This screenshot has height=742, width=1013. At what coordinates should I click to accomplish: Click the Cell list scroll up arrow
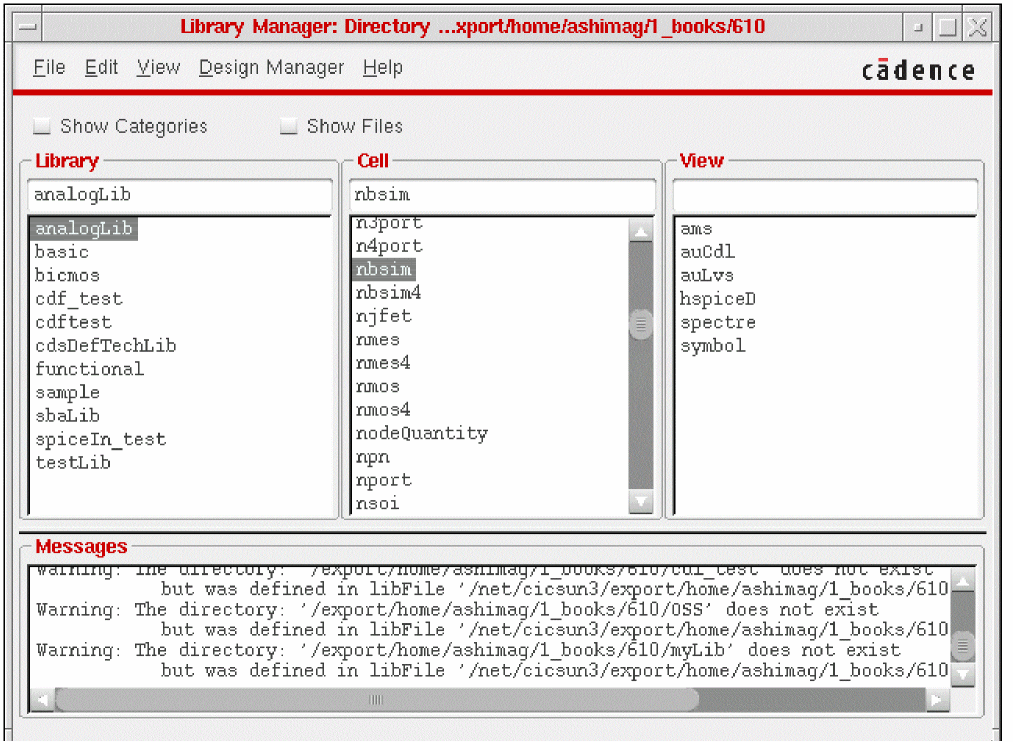point(640,232)
